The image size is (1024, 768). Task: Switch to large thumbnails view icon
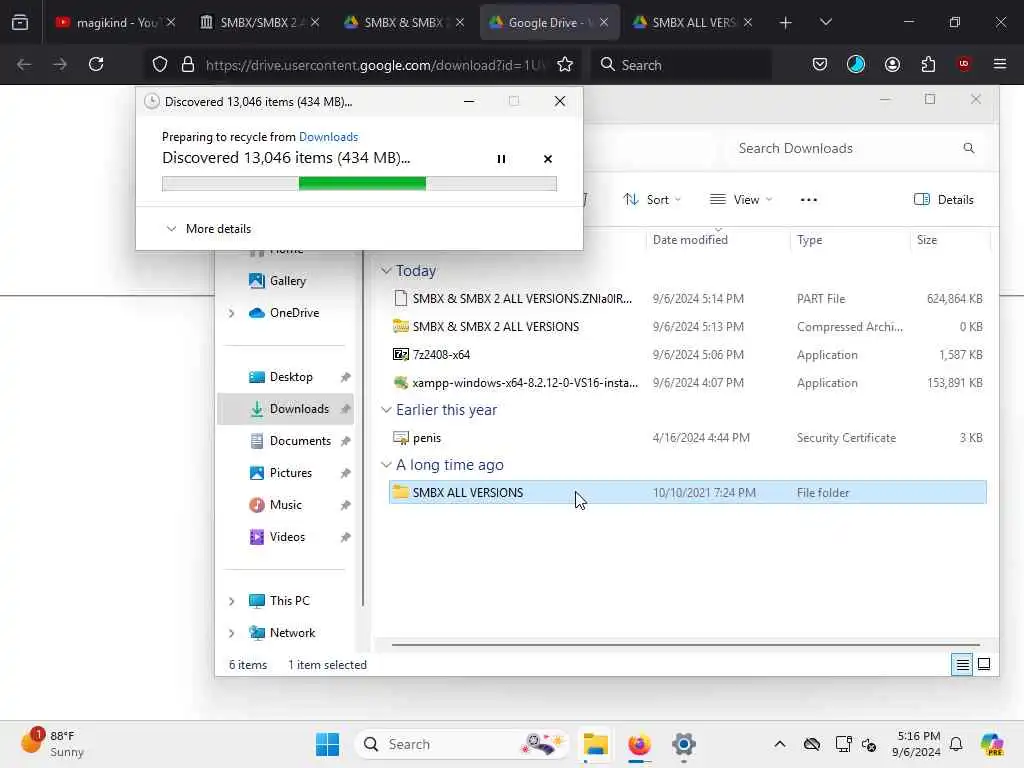pos(984,665)
